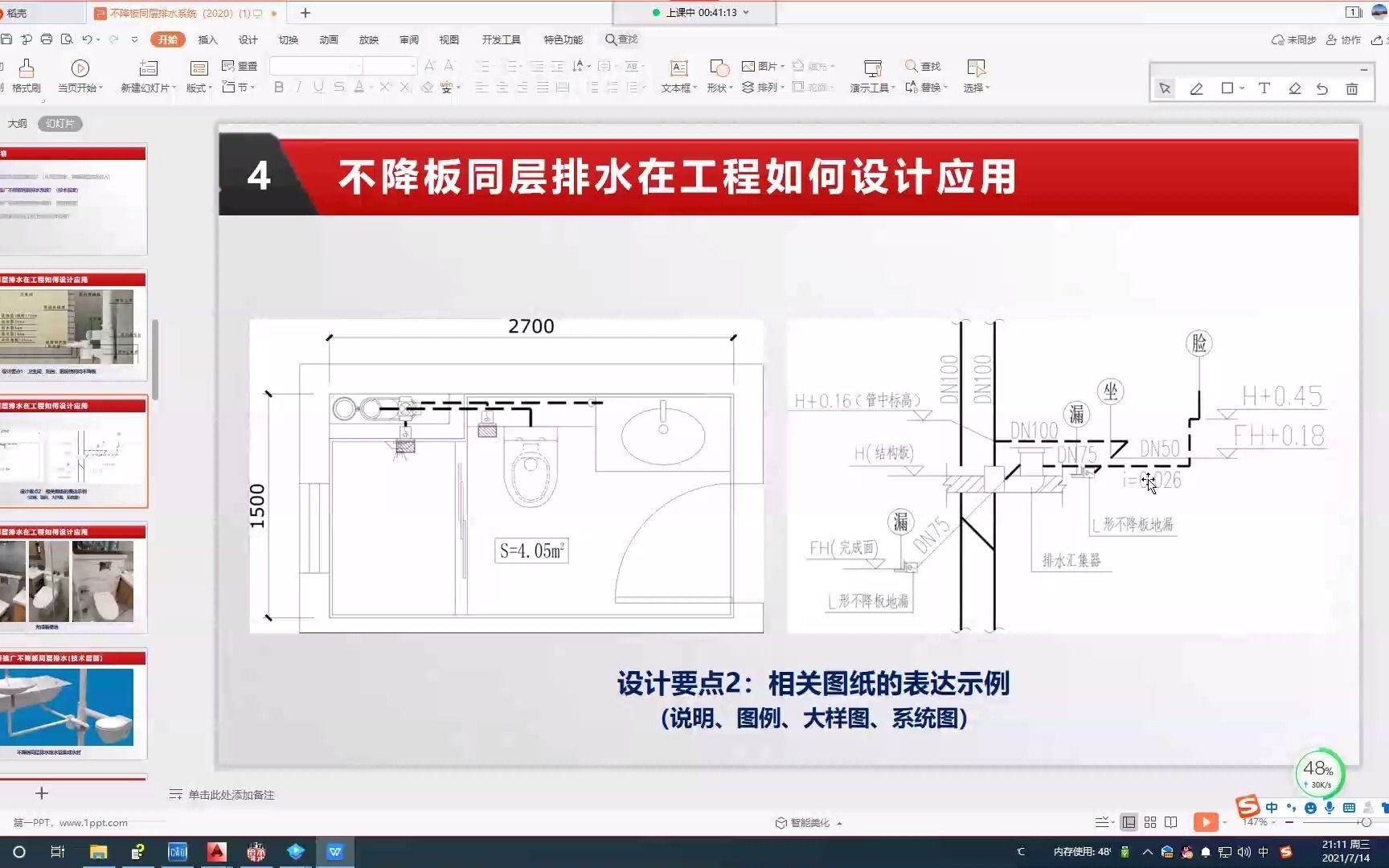Click the notes area (单击此处添加备注)
This screenshot has width=1389, height=868.
[231, 795]
